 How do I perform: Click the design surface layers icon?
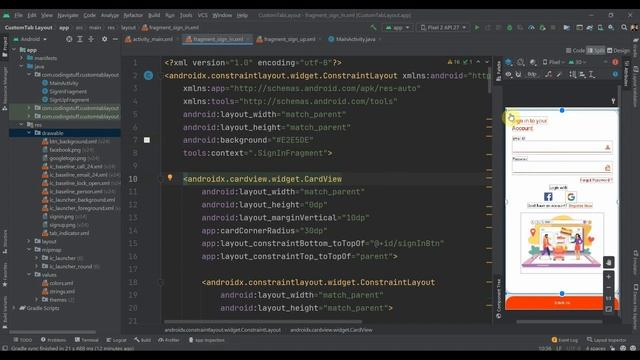[509, 62]
